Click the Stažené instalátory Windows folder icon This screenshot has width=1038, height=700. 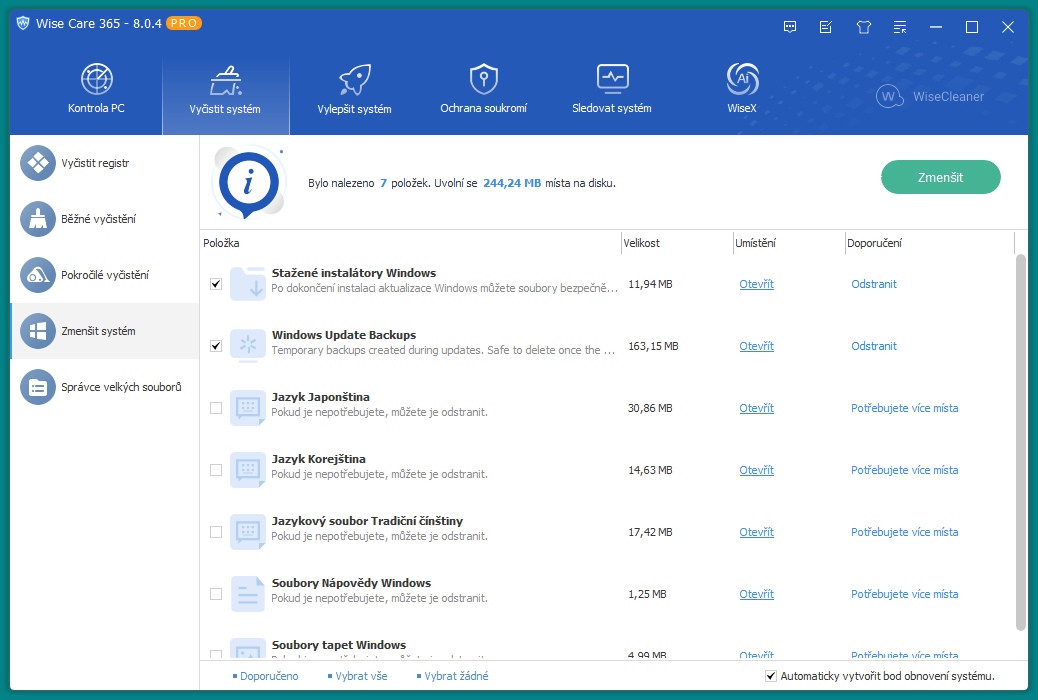248,283
